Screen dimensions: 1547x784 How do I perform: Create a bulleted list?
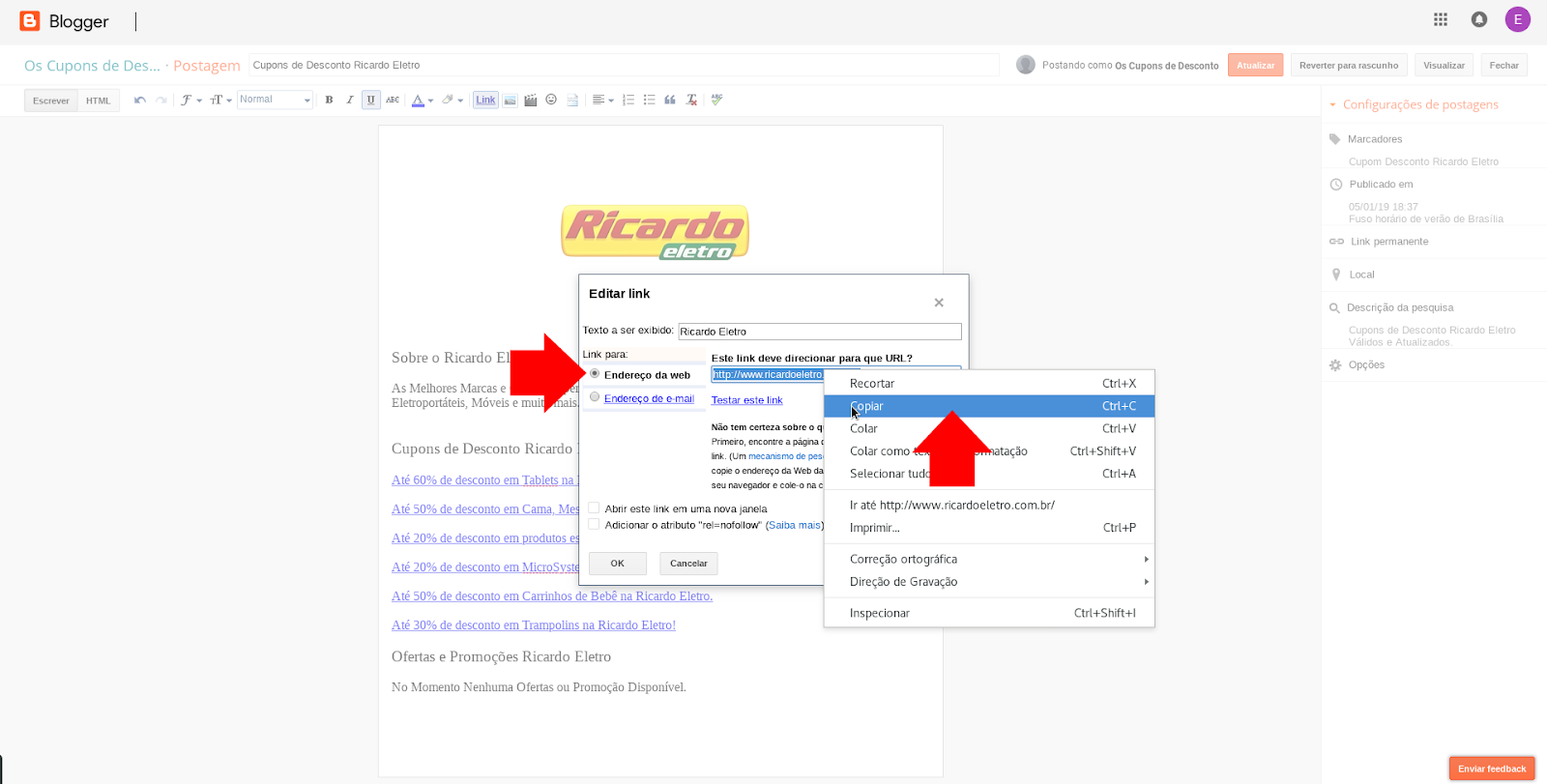pos(649,100)
